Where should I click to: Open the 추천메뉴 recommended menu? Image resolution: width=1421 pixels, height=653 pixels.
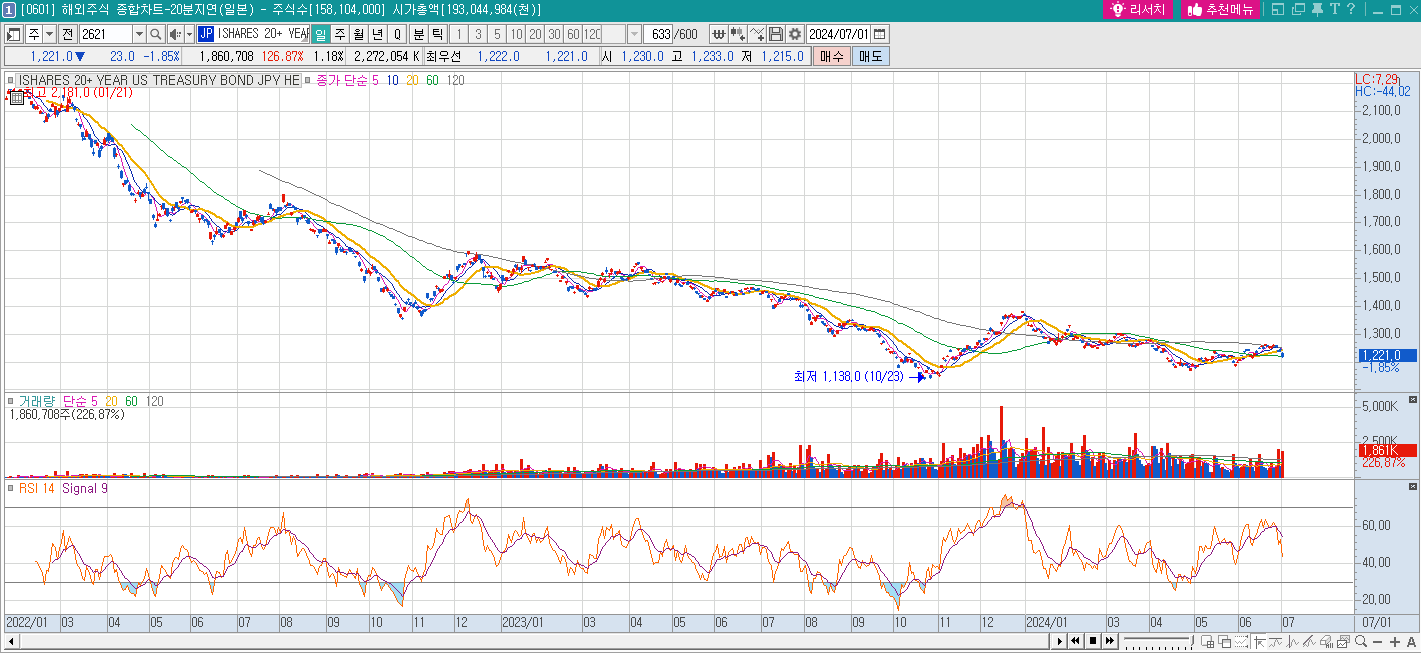pyautogui.click(x=1222, y=10)
